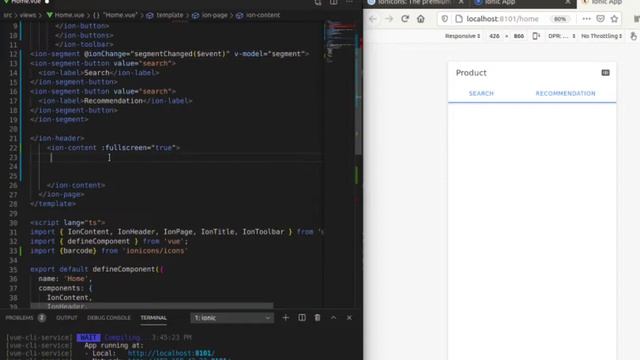Screen dimensions: 640x360
Task: Bookmark the page with the star icon
Action: click(614, 19)
